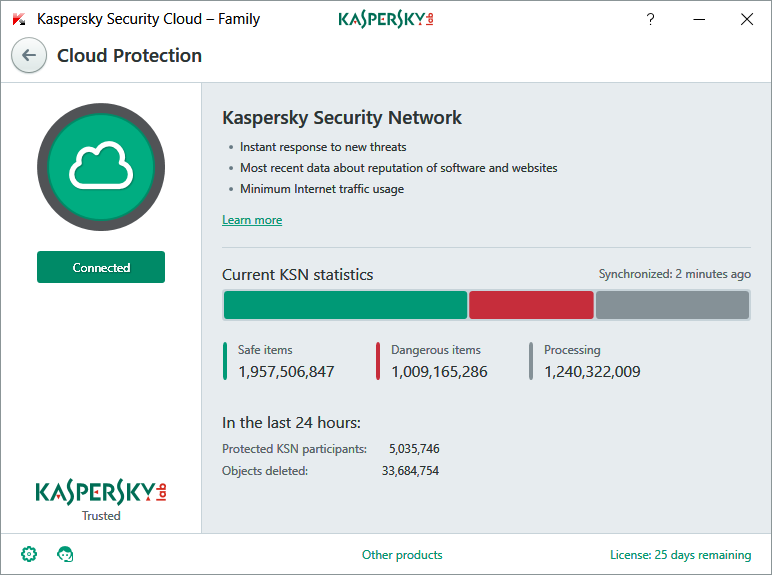Open the Learn more link
772x575 pixels.
252,220
